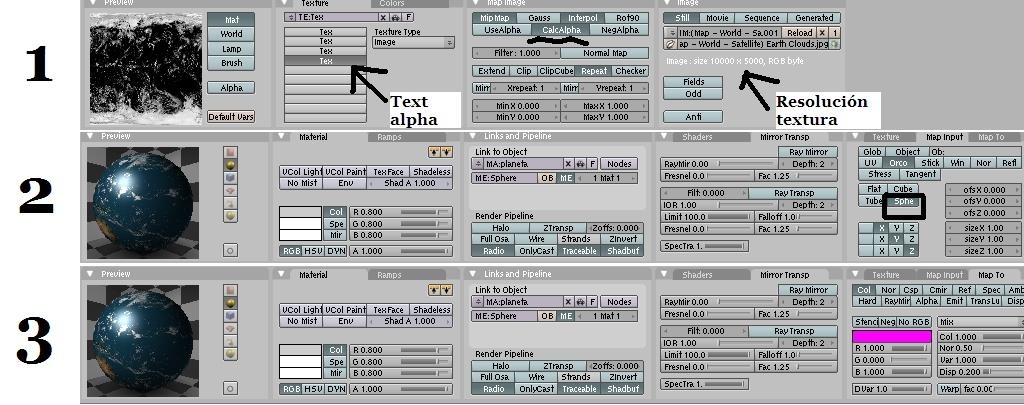Select monkey preview icon in Map Input strip
This screenshot has height=405, width=1024.
tap(231, 190)
